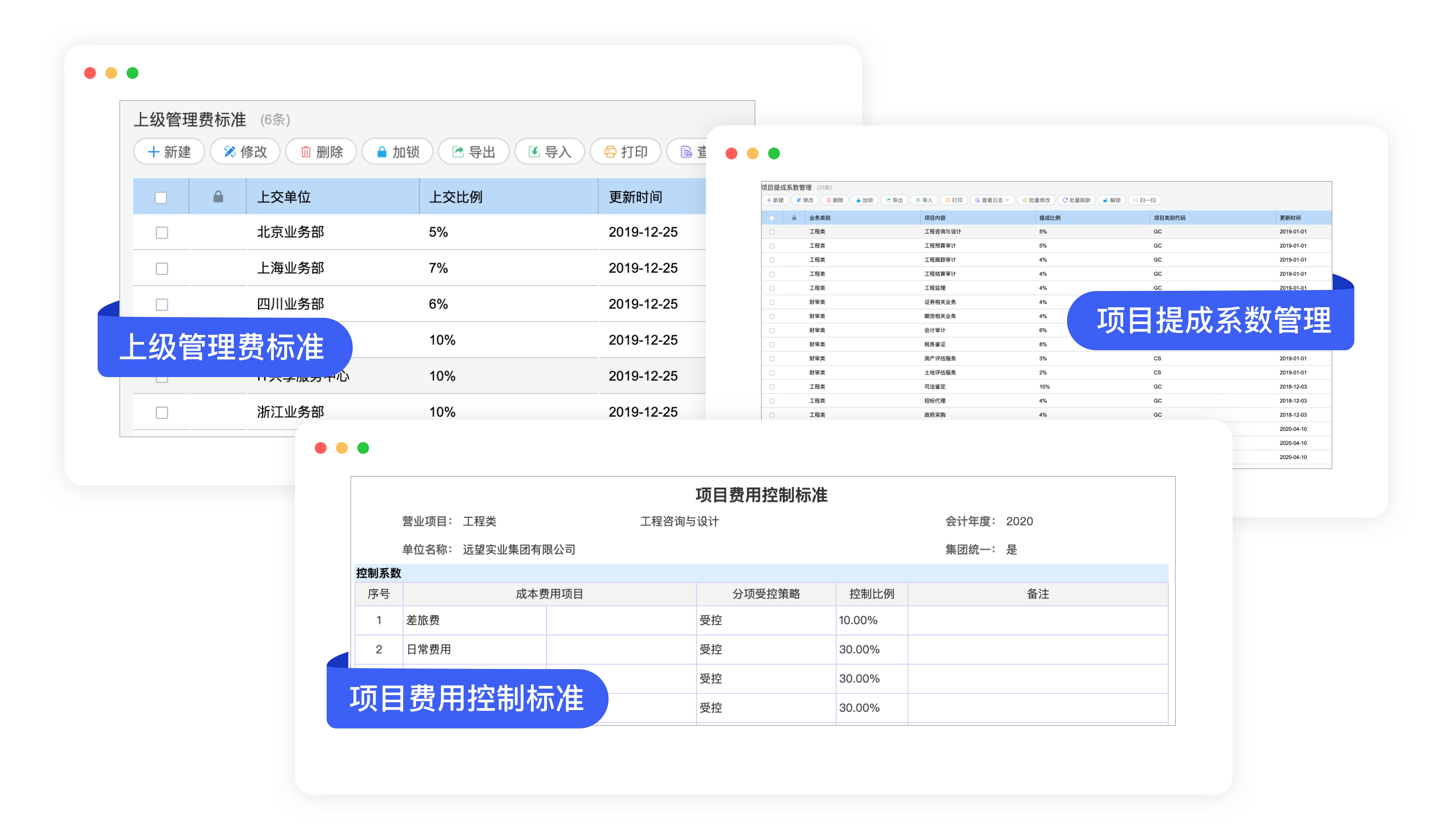Click the 上交单位 column header
Image resolution: width=1453 pixels, height=840 pixels.
click(x=333, y=197)
